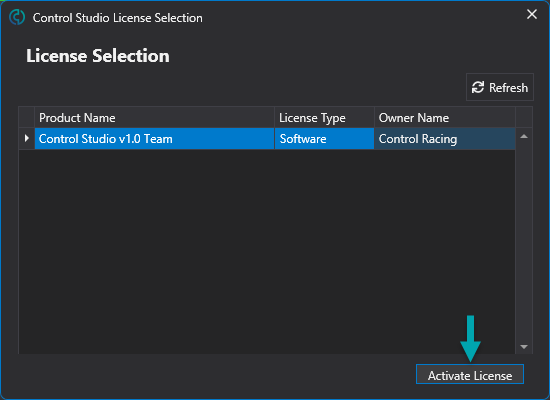Click the window title bar text
550x400 pixels.
[118, 18]
